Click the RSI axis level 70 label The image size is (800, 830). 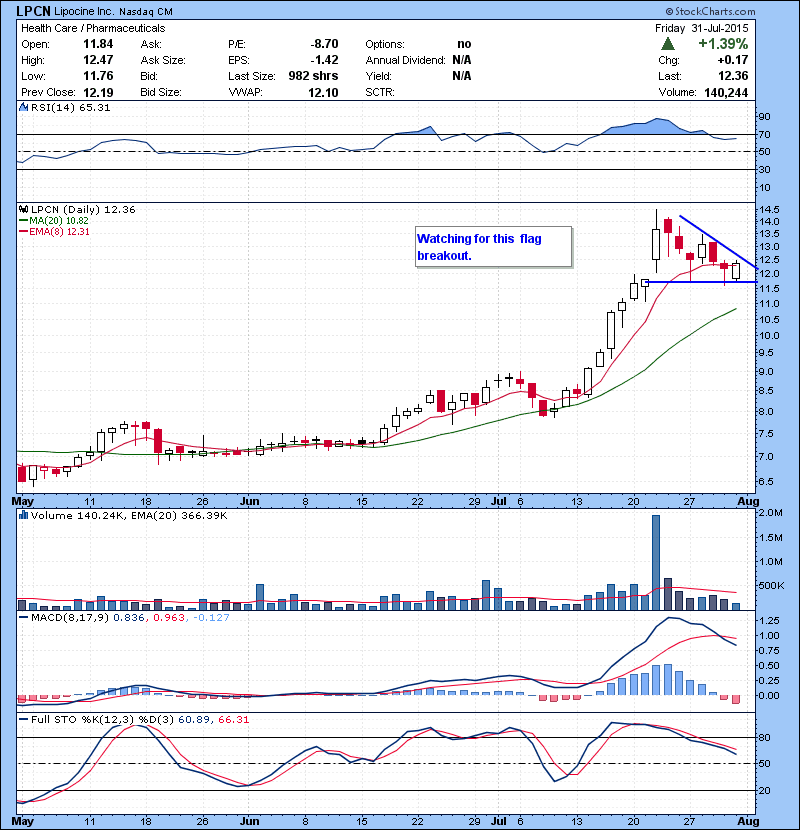pos(765,134)
